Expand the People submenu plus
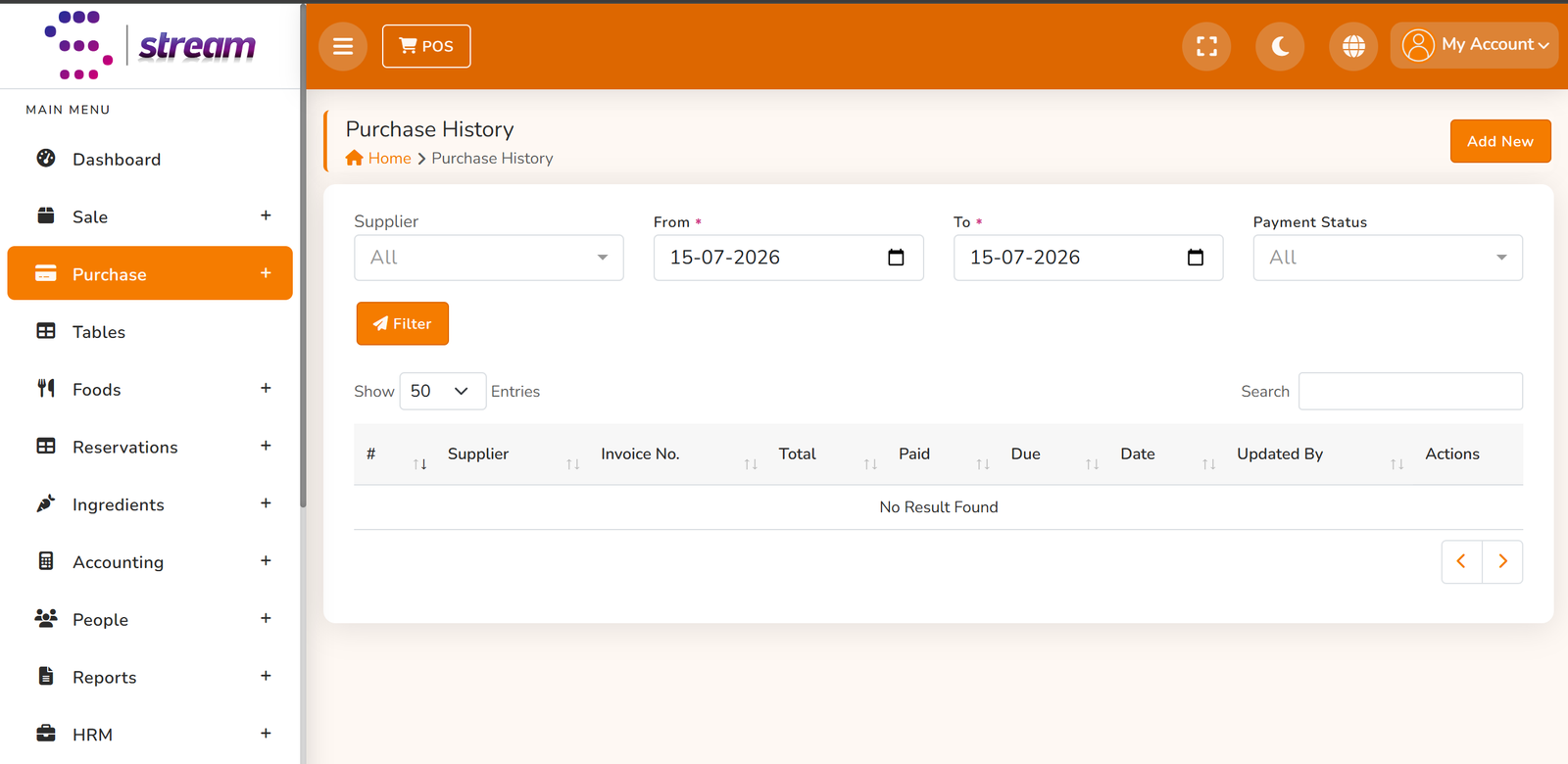The width and height of the screenshot is (1568, 764). click(266, 618)
